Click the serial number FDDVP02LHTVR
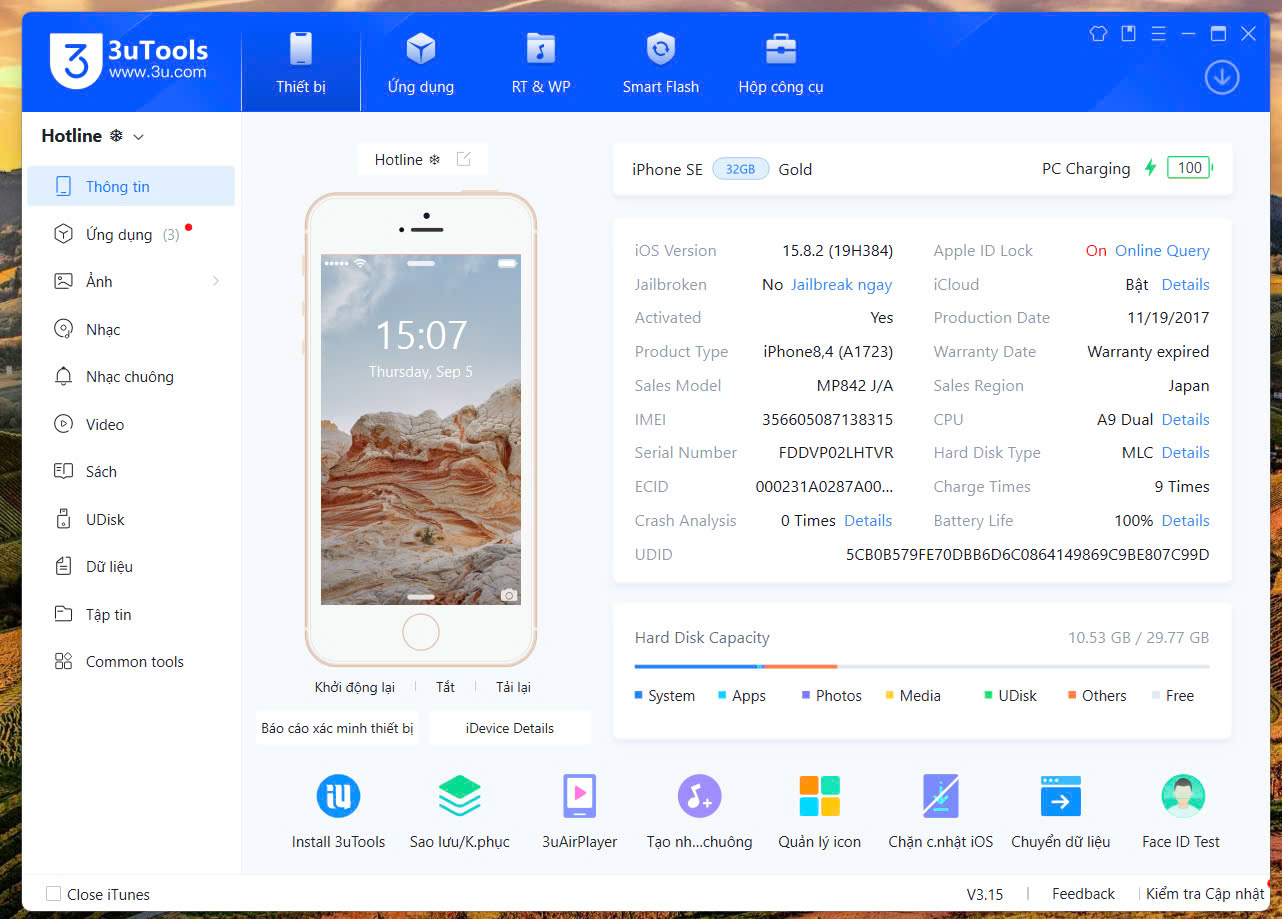Screen dimensions: 1282x919 836,452
